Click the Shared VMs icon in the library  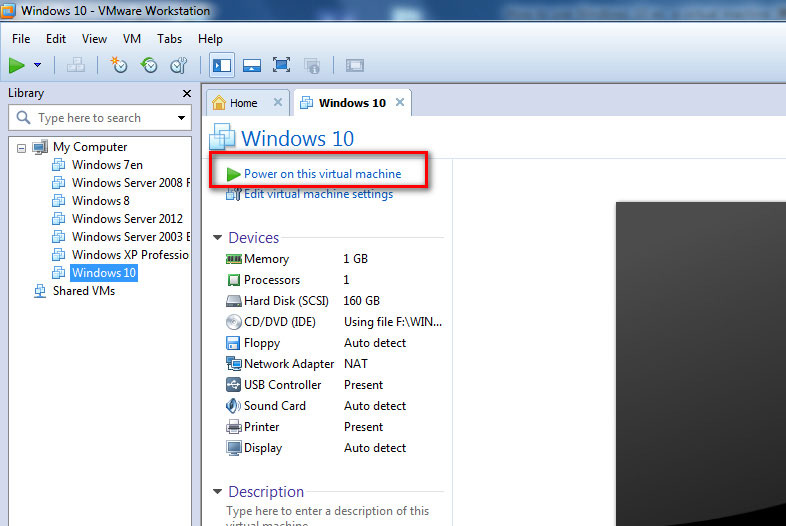40,291
